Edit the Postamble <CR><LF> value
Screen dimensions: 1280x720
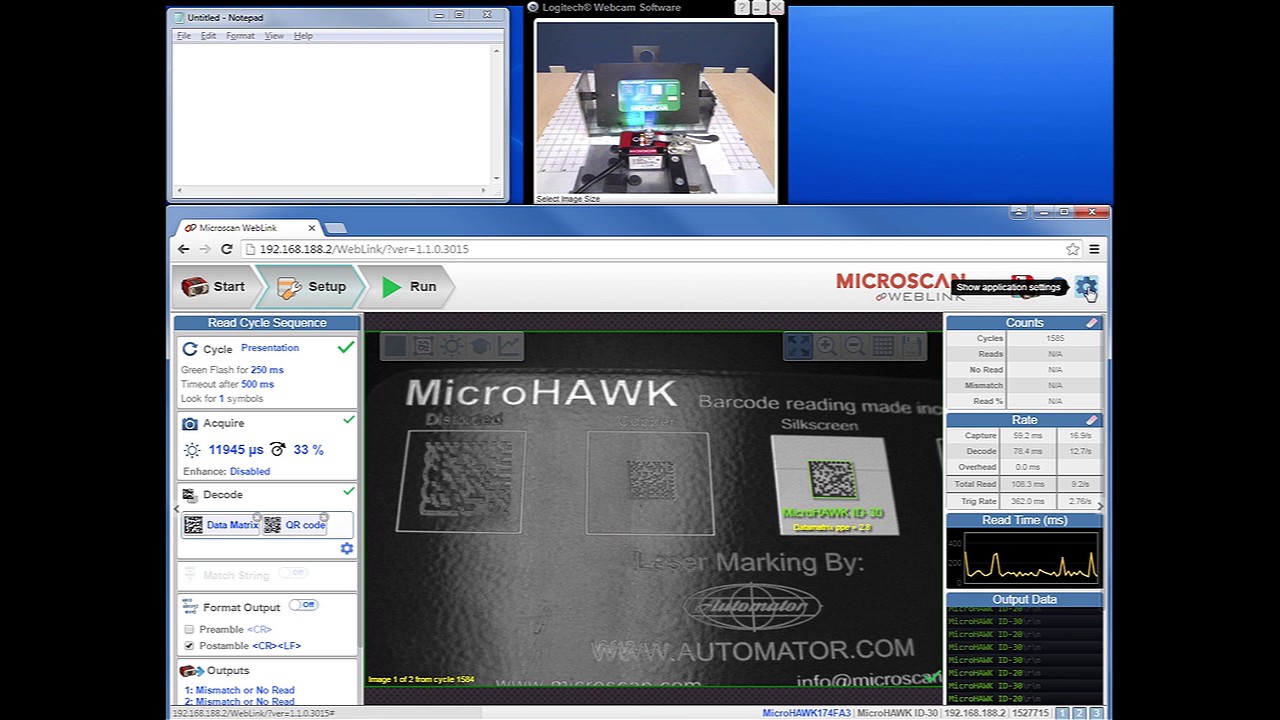[x=276, y=646]
